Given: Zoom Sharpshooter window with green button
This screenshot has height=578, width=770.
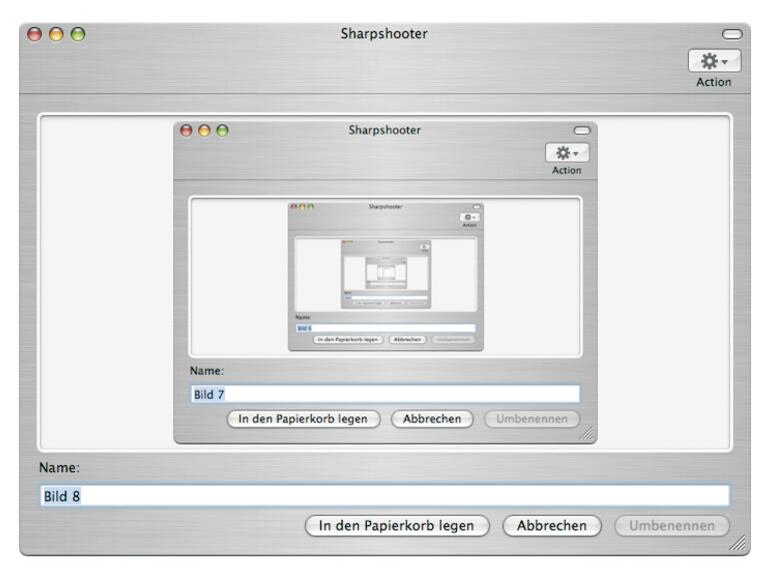Looking at the screenshot, I should (x=78, y=34).
